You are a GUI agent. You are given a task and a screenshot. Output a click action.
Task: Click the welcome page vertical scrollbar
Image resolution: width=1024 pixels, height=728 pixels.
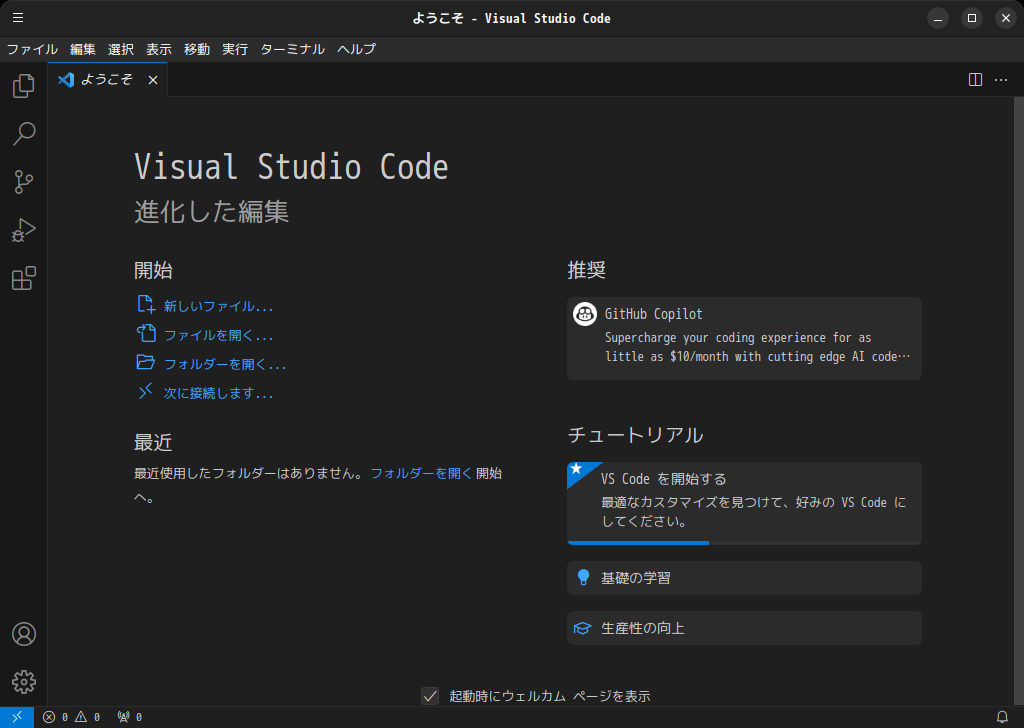pos(1019,401)
